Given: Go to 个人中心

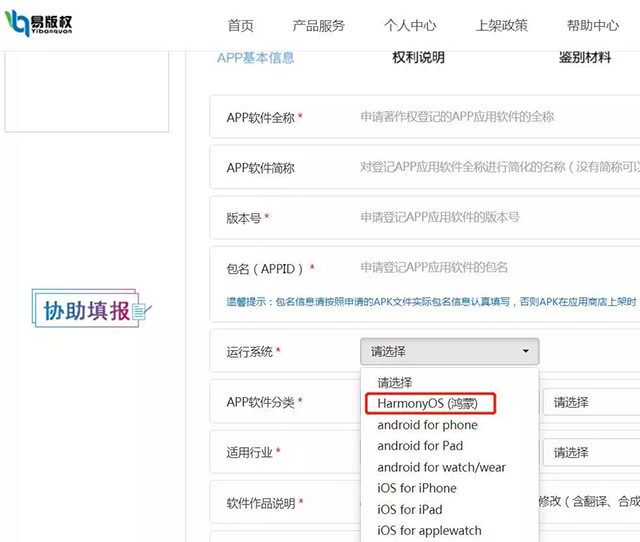Looking at the screenshot, I should pos(410,26).
